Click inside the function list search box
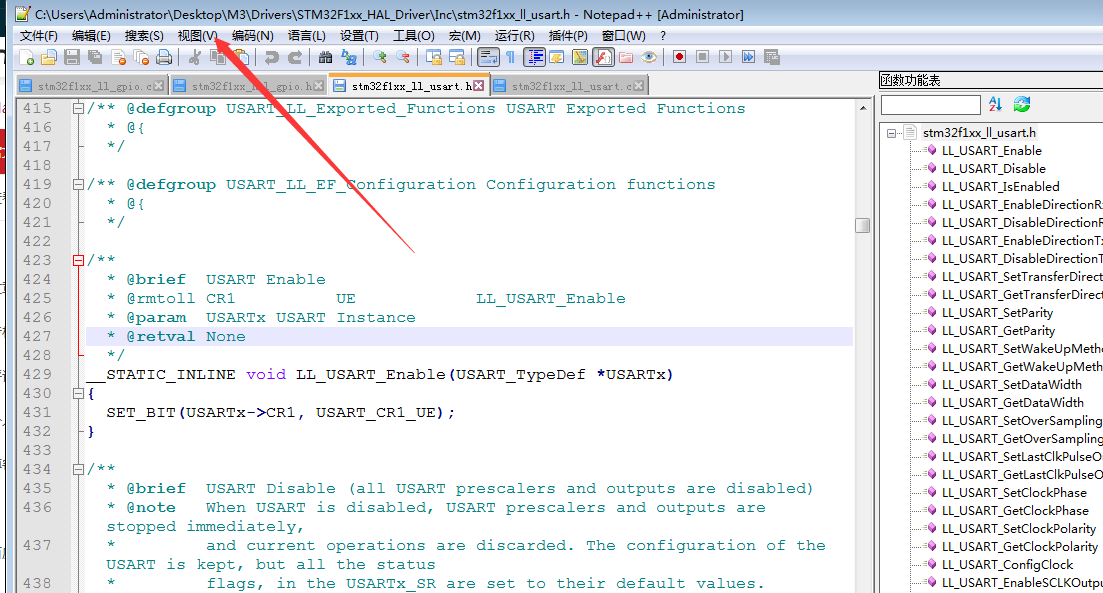The height and width of the screenshot is (593, 1103). (x=930, y=104)
